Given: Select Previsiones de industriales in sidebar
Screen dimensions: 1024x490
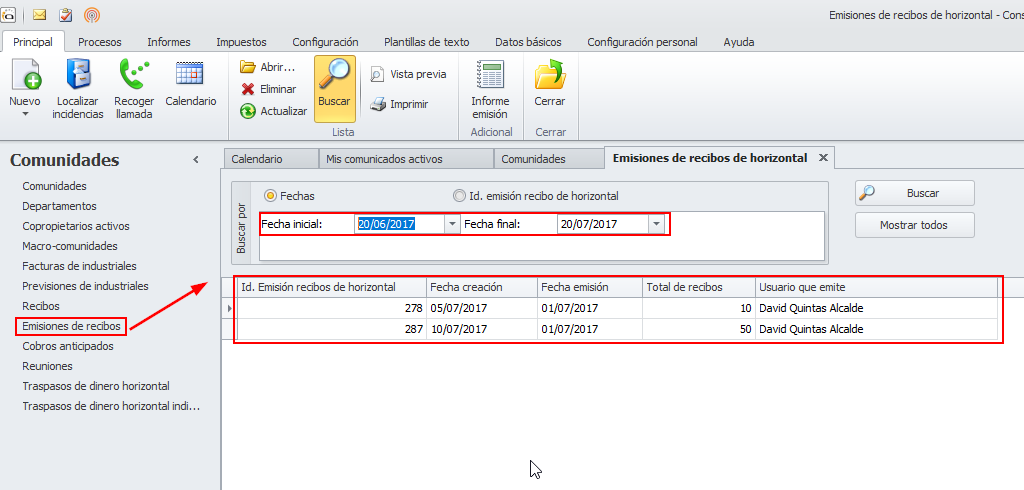Looking at the screenshot, I should click(85, 286).
